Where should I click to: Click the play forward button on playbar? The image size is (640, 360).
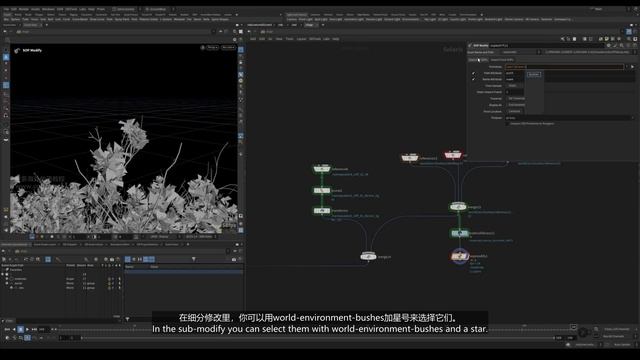coord(27,329)
